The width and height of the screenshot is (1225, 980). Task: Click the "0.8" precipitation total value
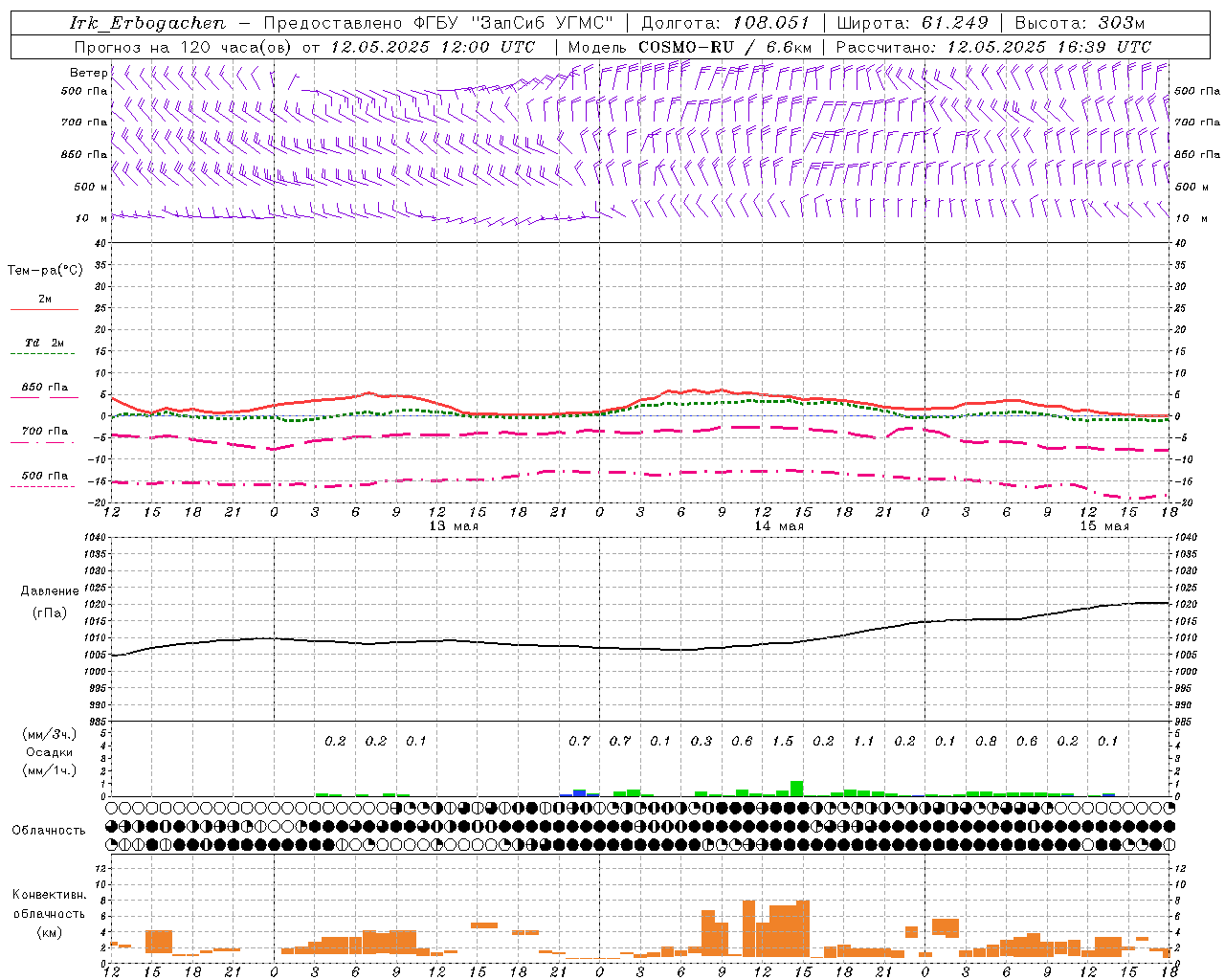tap(986, 742)
